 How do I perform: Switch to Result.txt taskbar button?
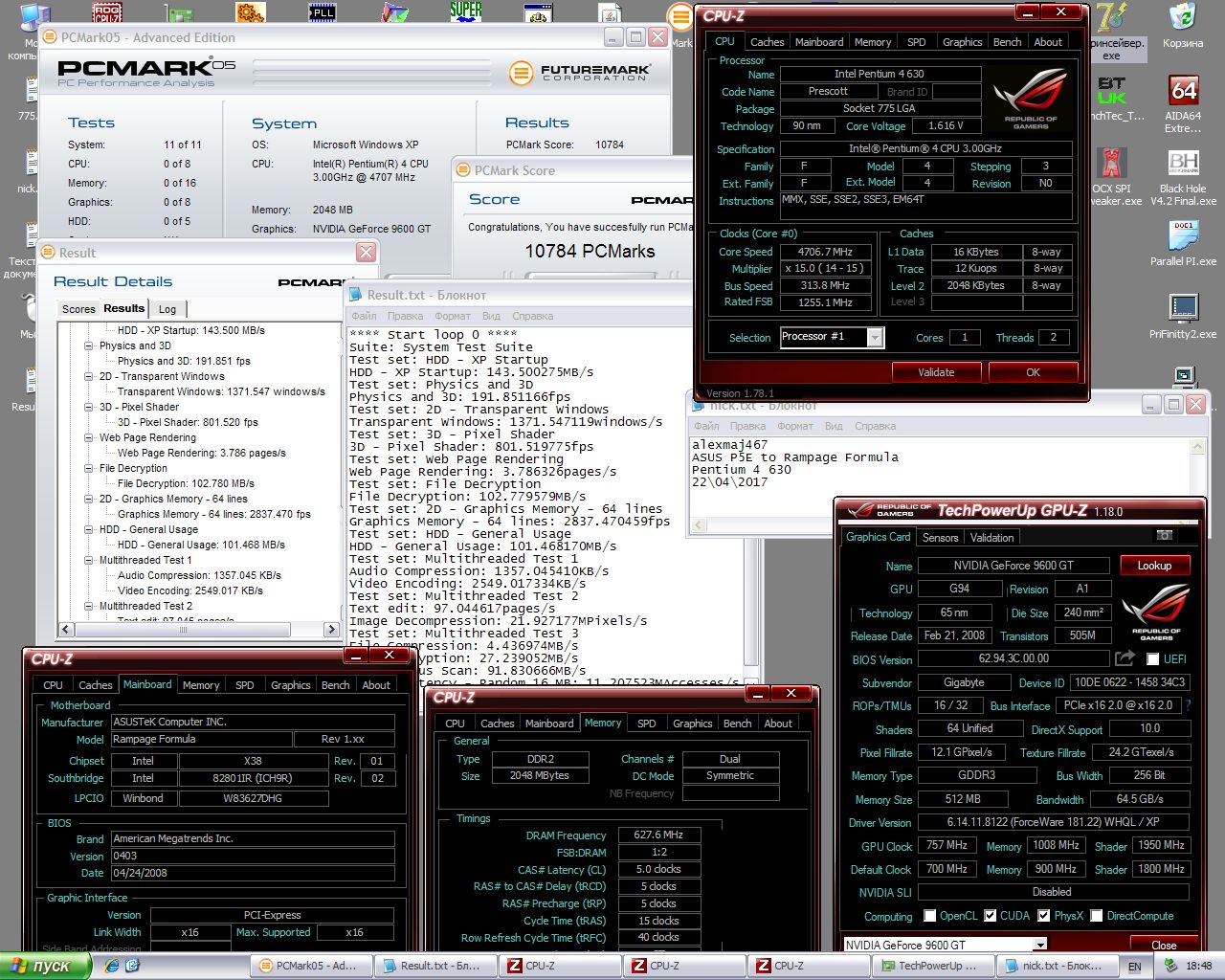tap(436, 966)
